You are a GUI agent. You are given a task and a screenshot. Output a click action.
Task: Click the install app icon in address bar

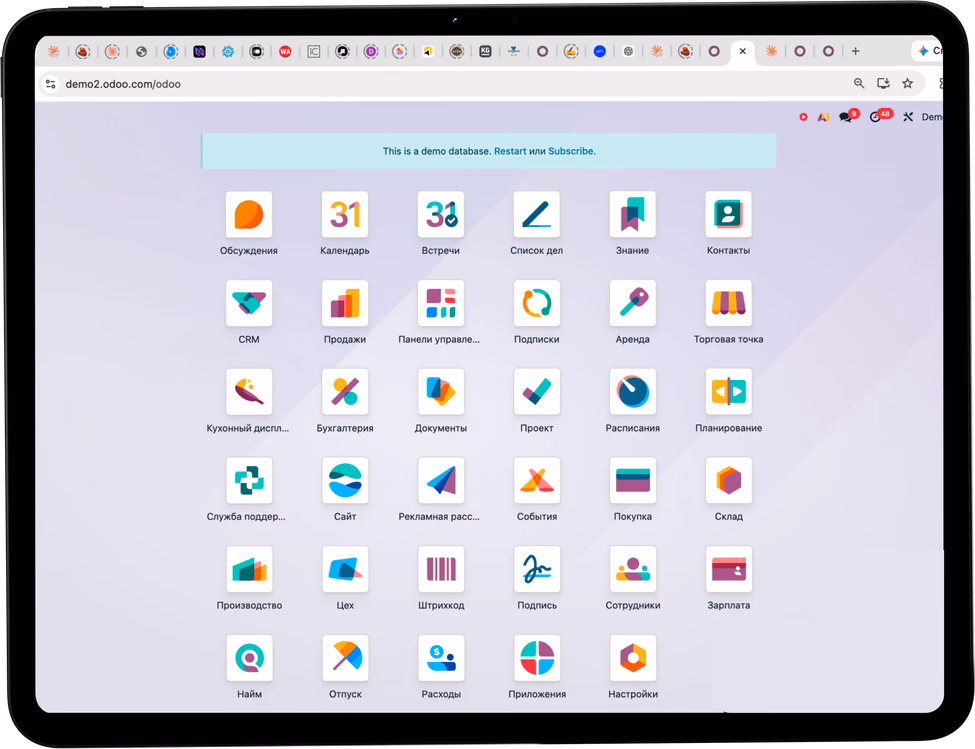click(883, 83)
